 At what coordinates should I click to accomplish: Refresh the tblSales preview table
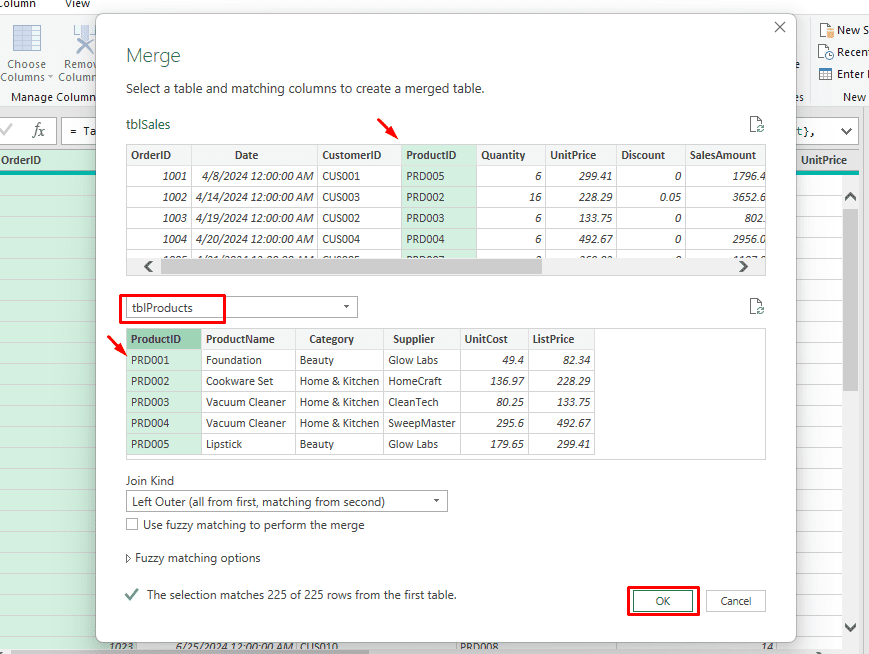click(757, 125)
